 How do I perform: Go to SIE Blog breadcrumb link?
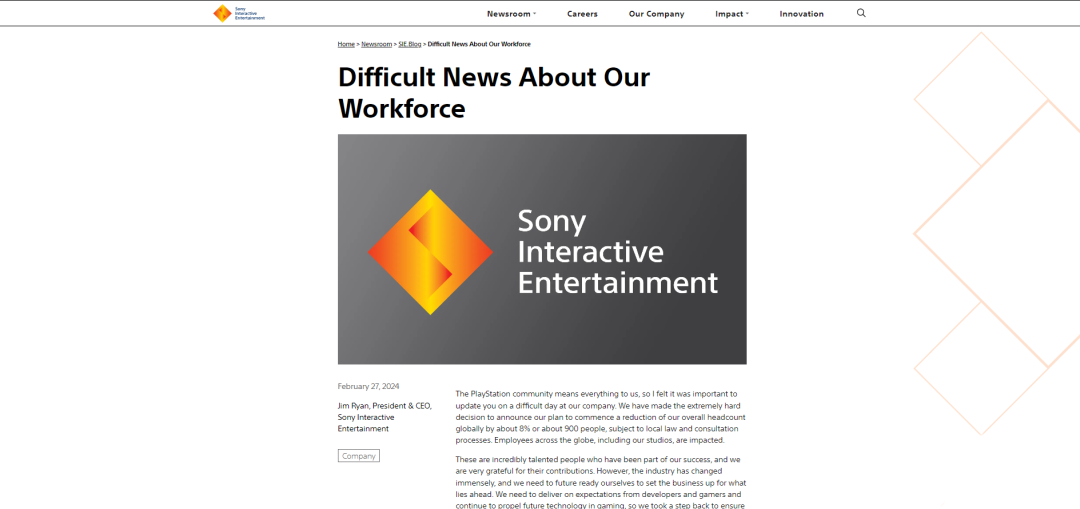click(x=410, y=44)
